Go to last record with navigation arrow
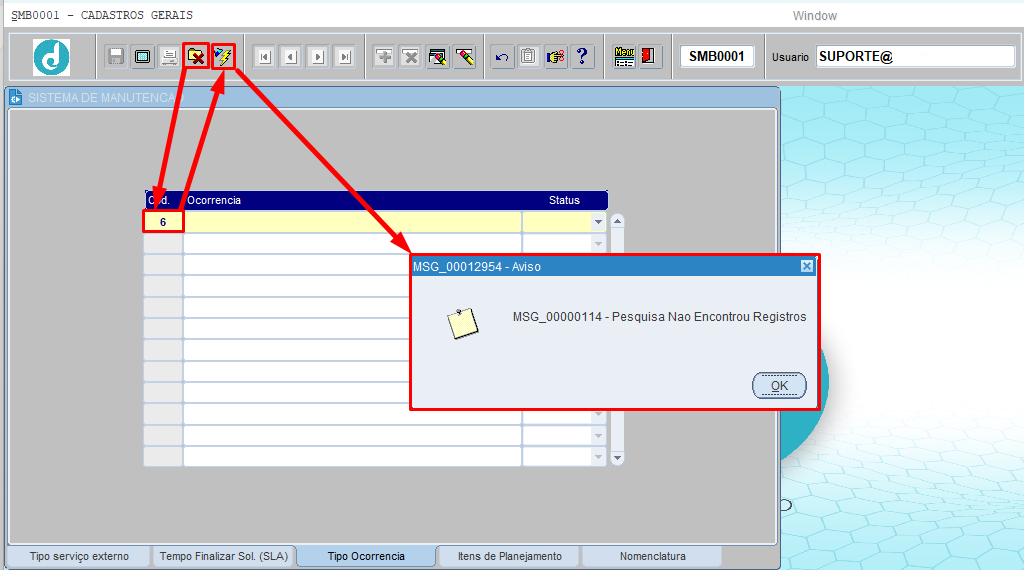Screen dimensions: 1024x570 tap(345, 56)
